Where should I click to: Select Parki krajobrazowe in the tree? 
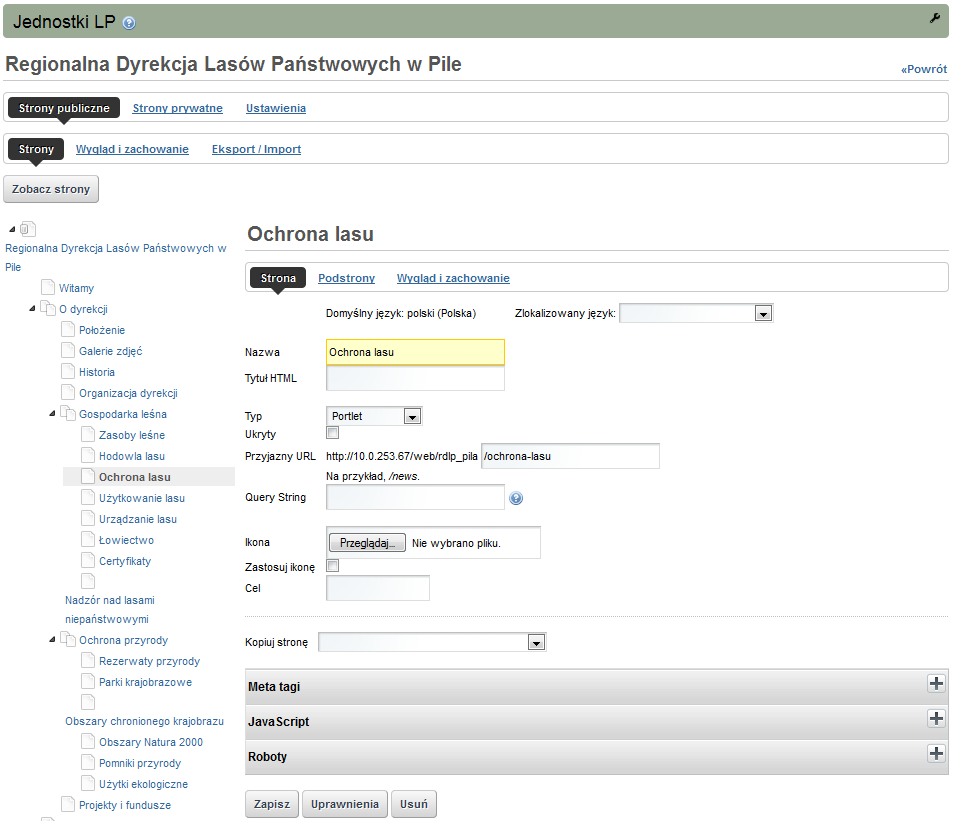[145, 682]
